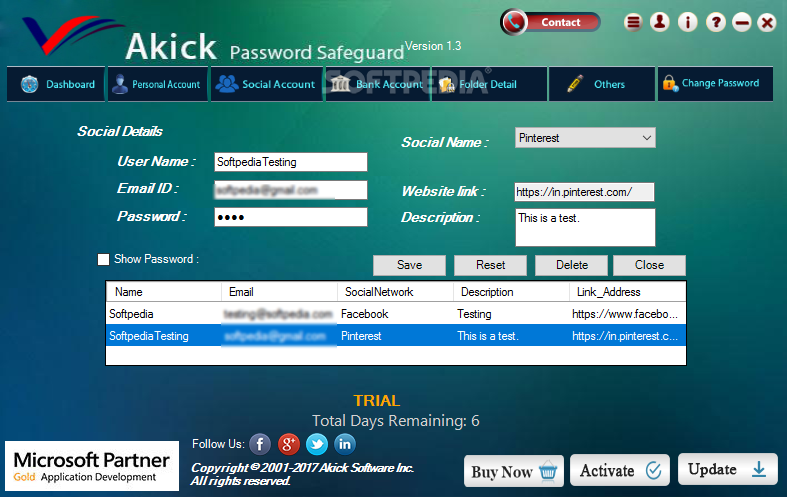The image size is (787, 497).
Task: Click the Name column header
Action: [164, 292]
